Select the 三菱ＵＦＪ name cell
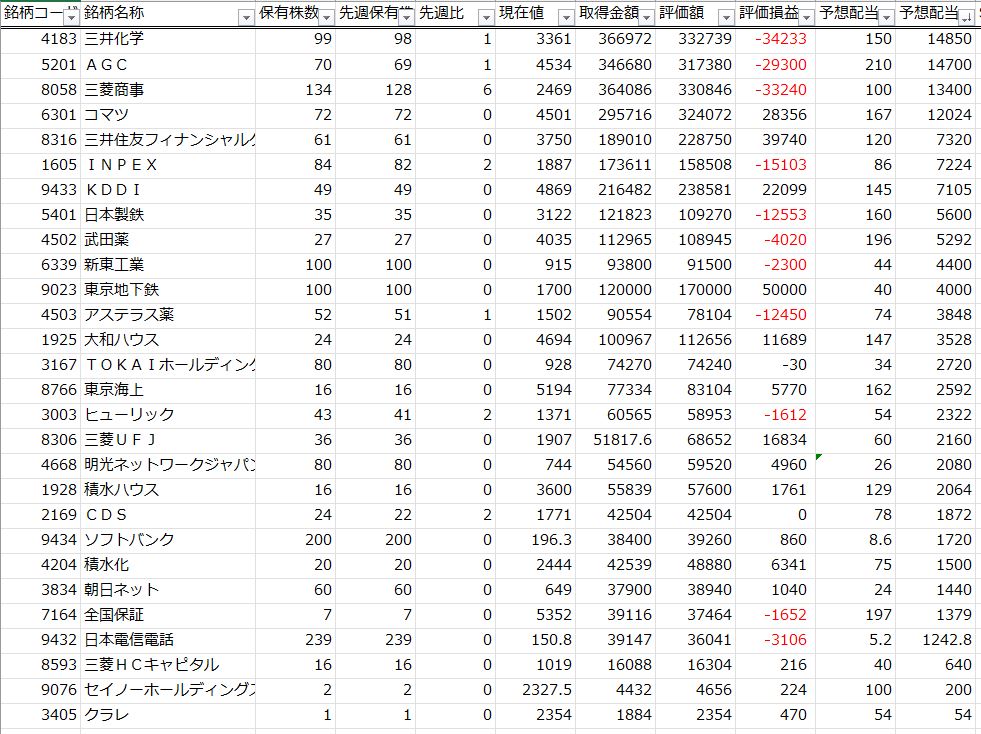 [x=168, y=440]
